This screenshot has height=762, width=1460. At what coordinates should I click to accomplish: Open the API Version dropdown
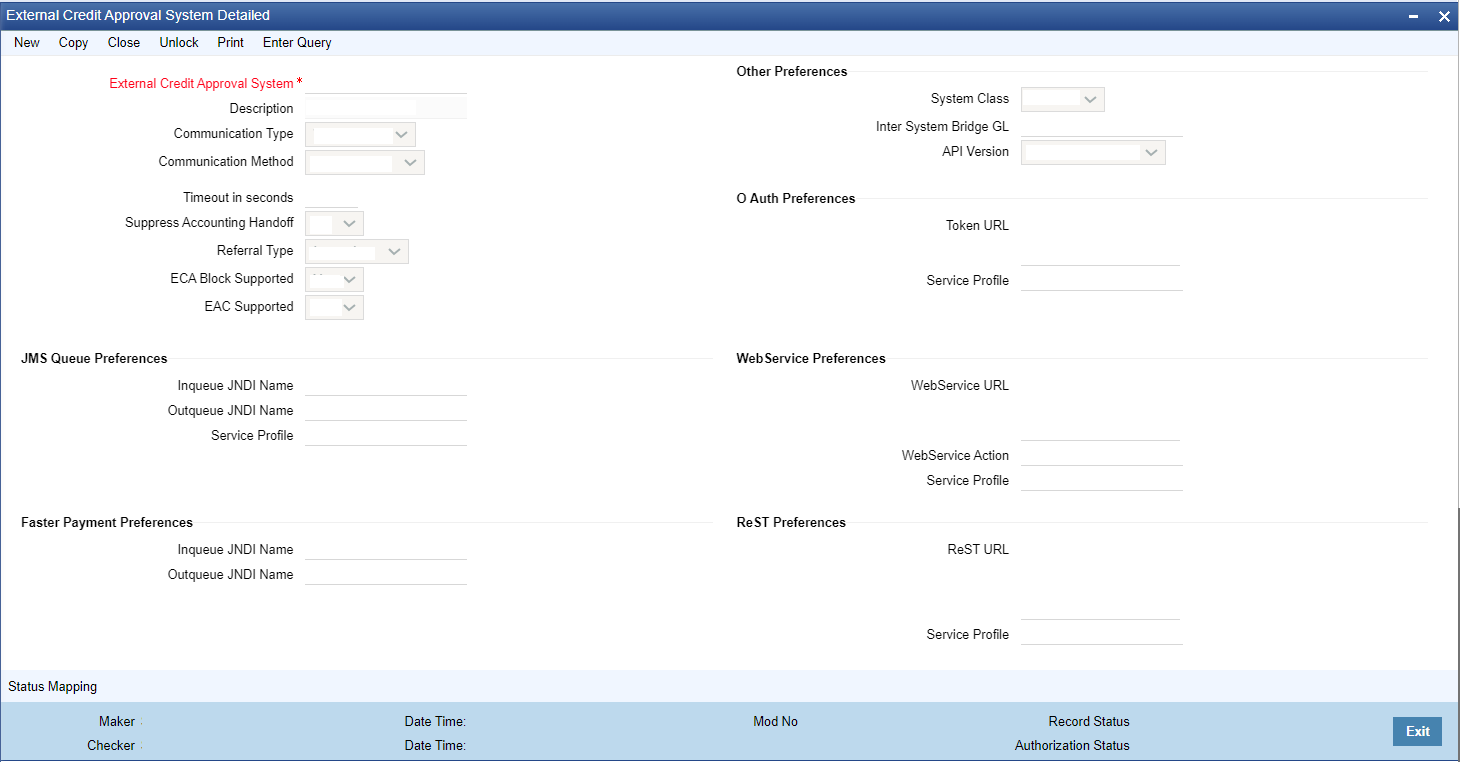point(1093,152)
